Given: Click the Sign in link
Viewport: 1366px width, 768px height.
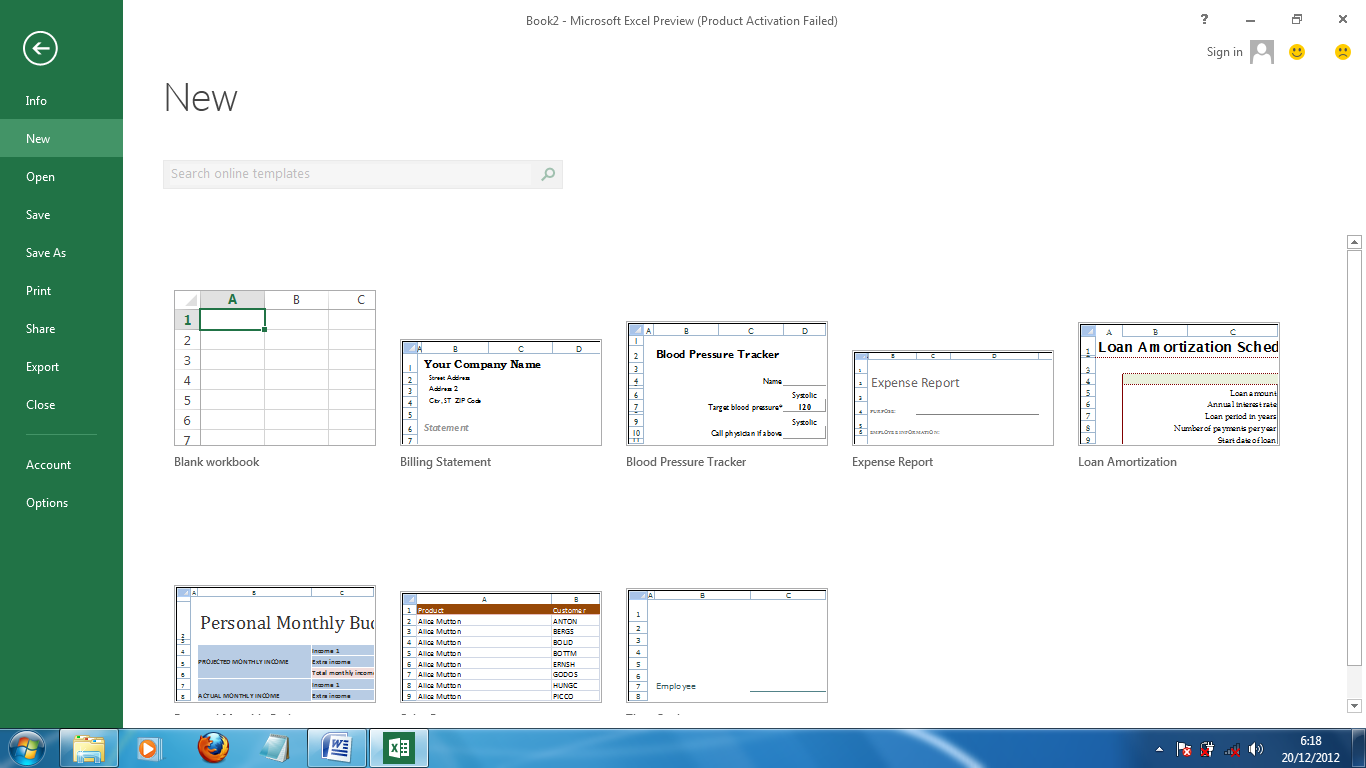Looking at the screenshot, I should (1224, 52).
